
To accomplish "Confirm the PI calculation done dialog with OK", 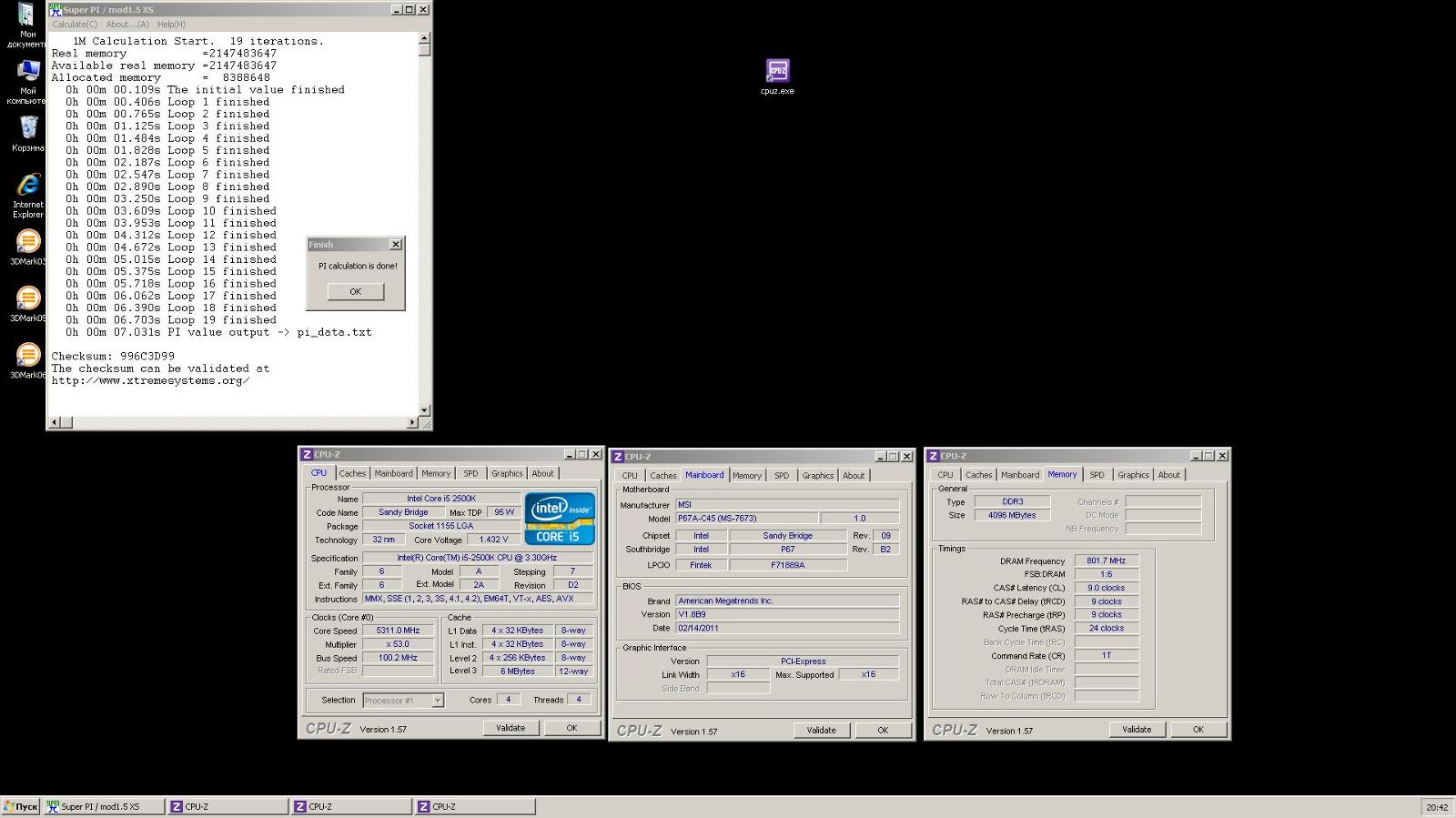I will coord(356,291).
